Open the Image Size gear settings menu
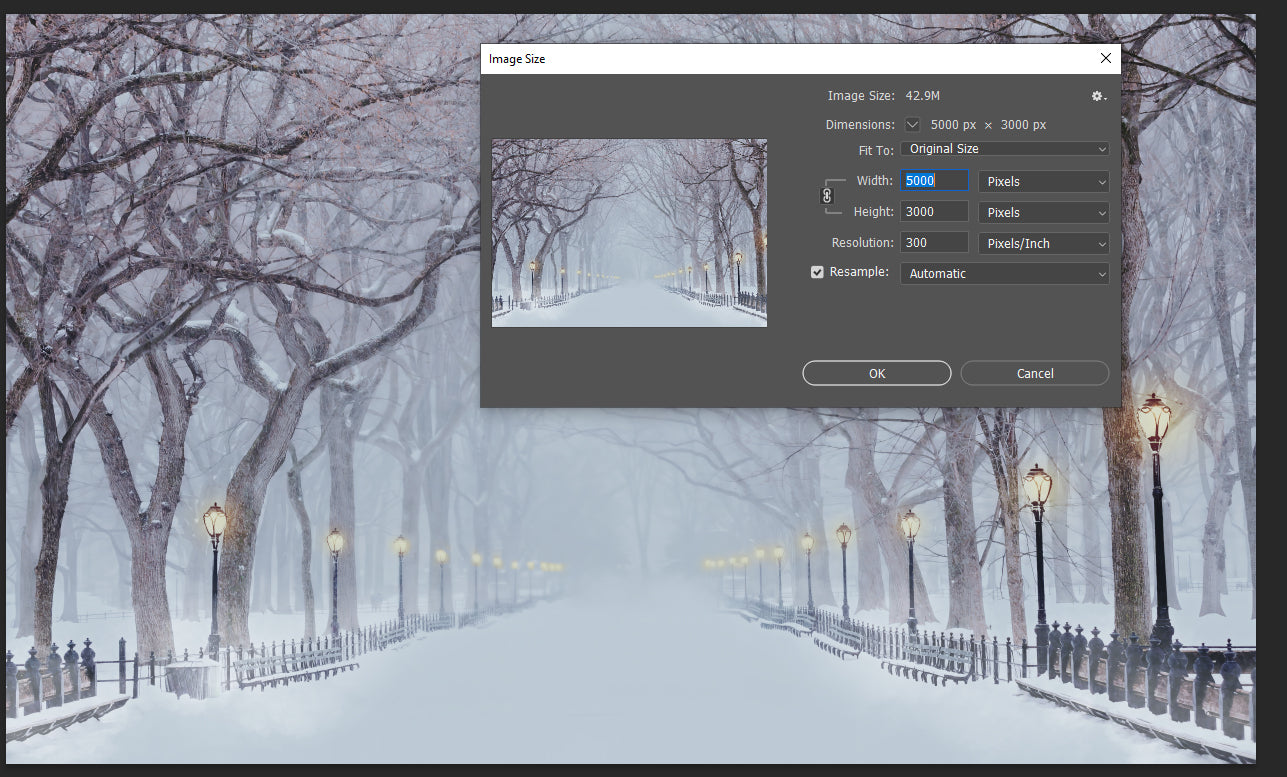This screenshot has height=777, width=1287. 1098,96
